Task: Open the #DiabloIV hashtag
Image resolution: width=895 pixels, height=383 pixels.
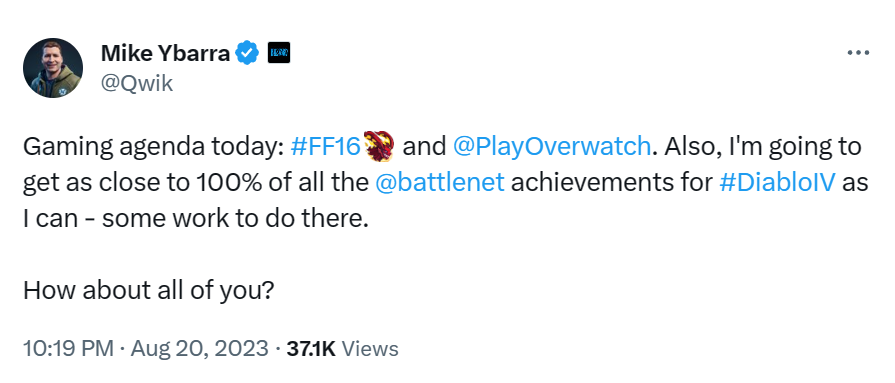Action: pyautogui.click(x=778, y=183)
